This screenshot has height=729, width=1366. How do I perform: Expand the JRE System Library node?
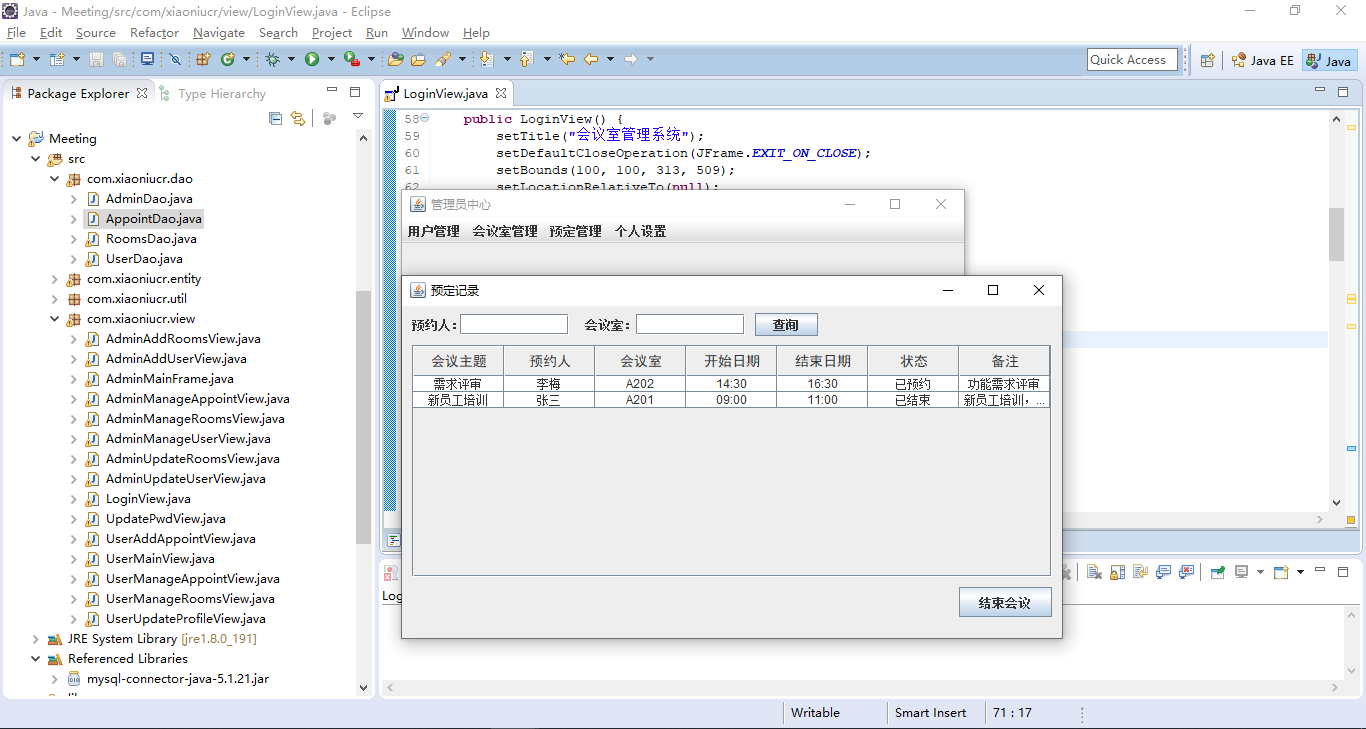(x=36, y=639)
